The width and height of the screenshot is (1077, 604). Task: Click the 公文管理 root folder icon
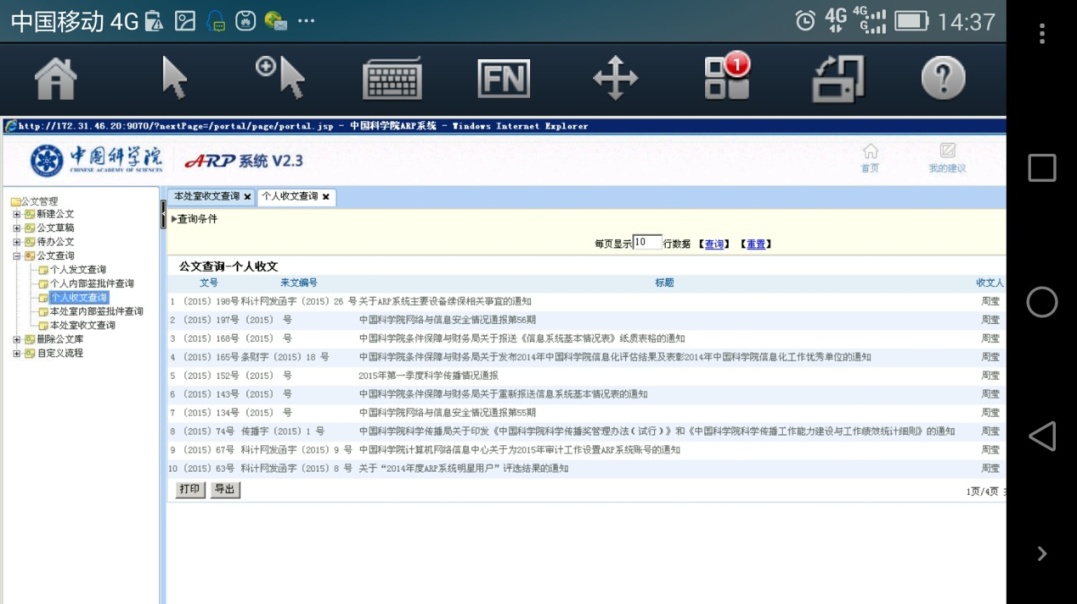15,201
